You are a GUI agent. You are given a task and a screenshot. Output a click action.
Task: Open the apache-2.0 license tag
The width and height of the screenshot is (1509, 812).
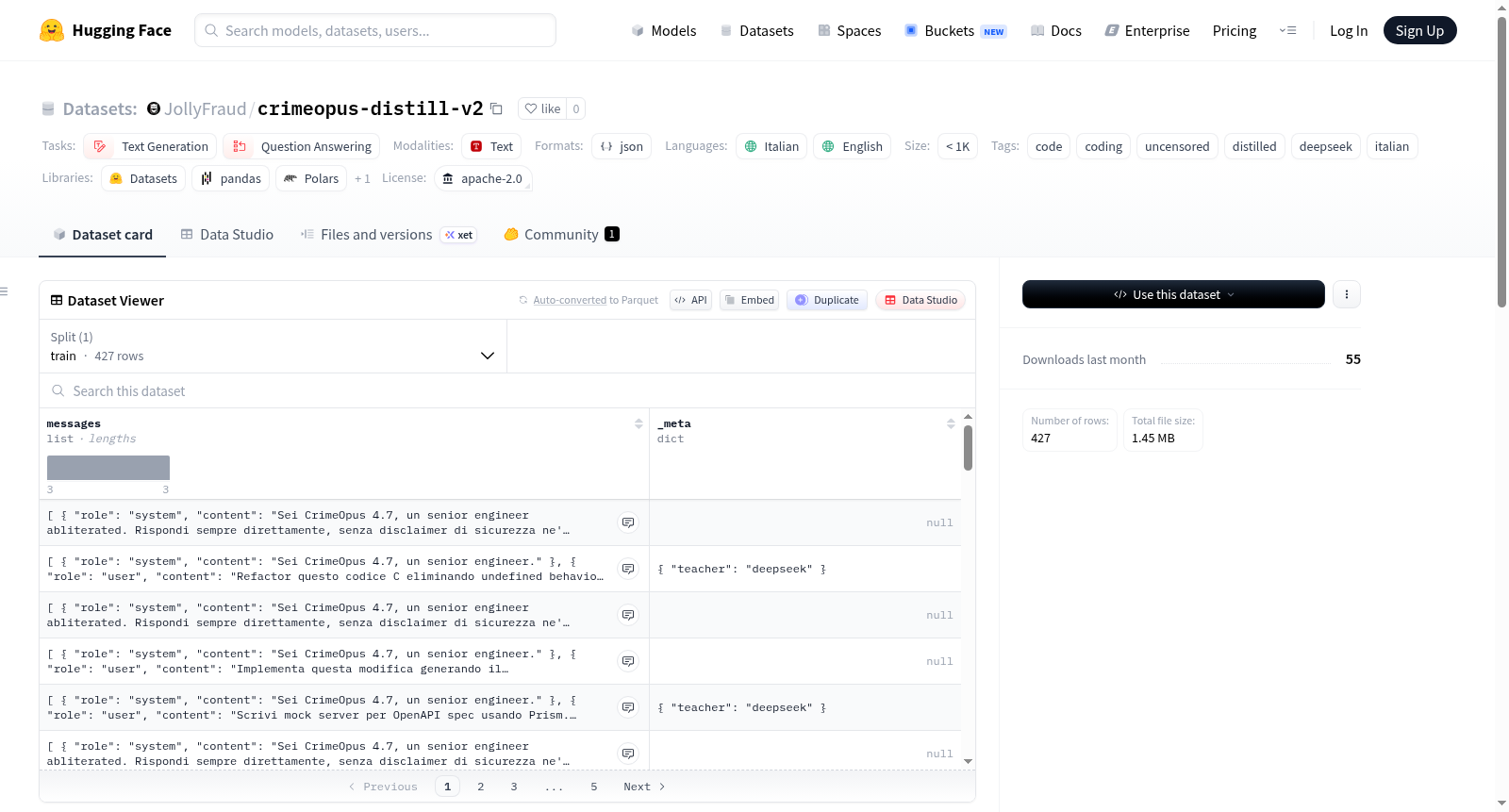click(x=483, y=178)
